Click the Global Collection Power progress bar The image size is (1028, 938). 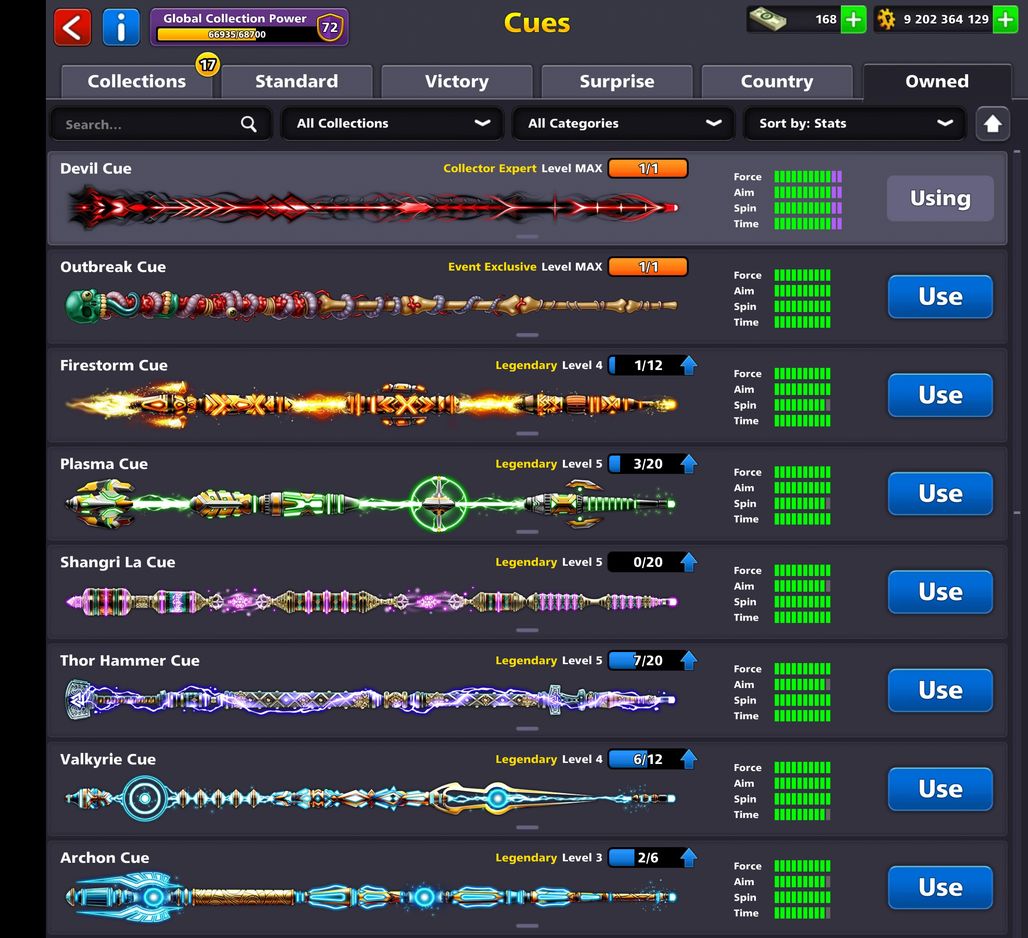click(237, 34)
